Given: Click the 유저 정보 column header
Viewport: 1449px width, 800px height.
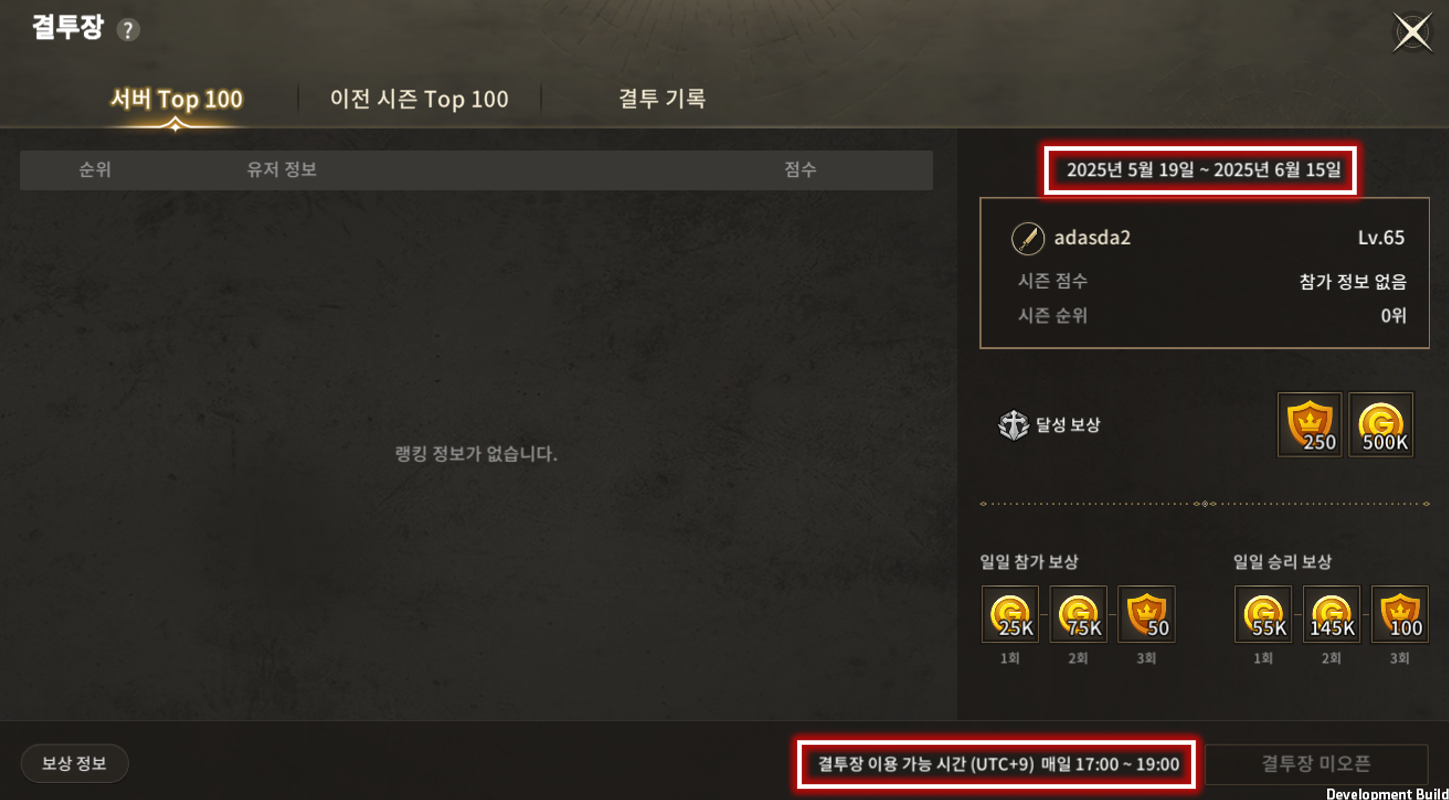Looking at the screenshot, I should [x=282, y=170].
